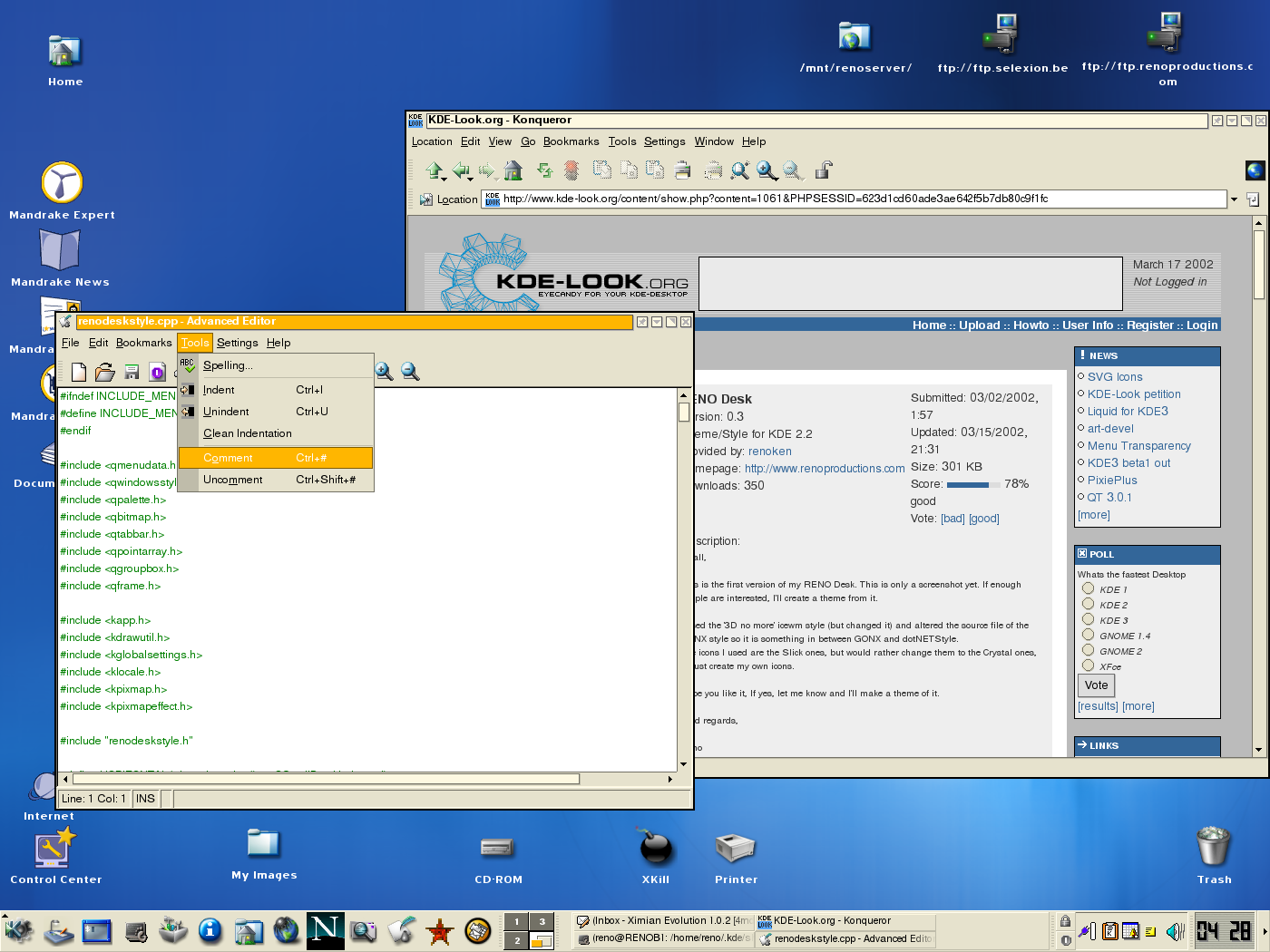Open Tools menu in Konqueror
The height and width of the screenshot is (952, 1270).
621,141
